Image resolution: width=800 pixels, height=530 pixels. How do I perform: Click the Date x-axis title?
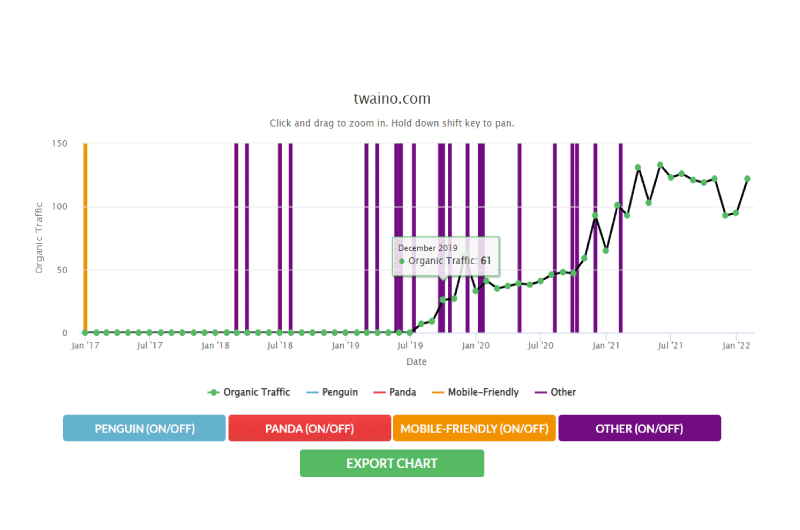(x=416, y=362)
